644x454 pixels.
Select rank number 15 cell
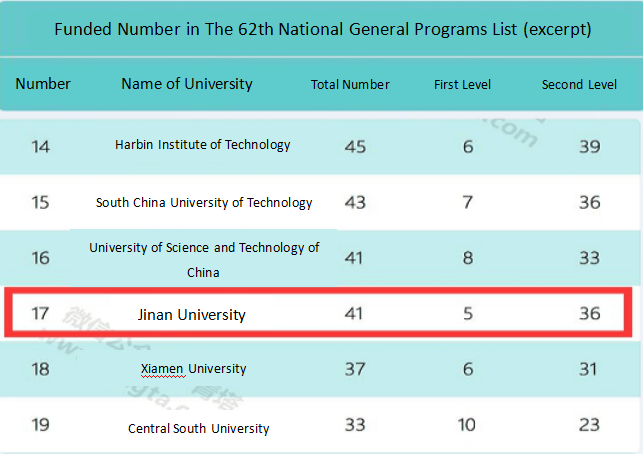click(40, 203)
